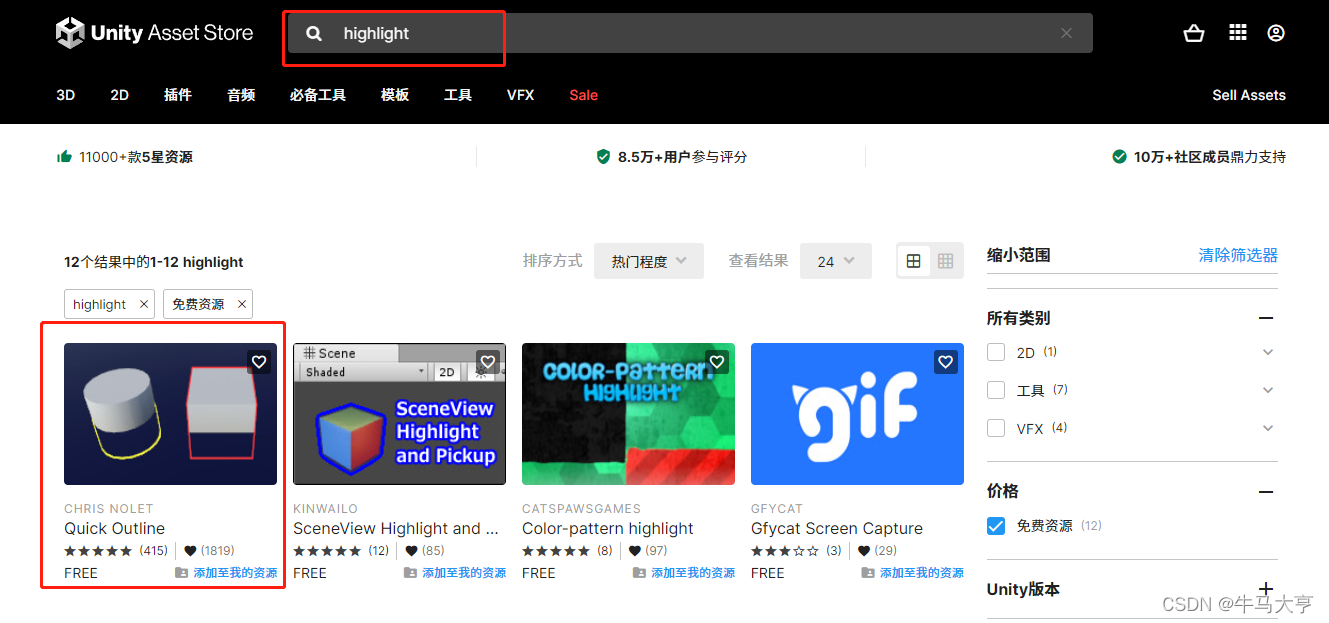Click the heart count on Quick Outline
This screenshot has width=1329, height=623.
[210, 551]
